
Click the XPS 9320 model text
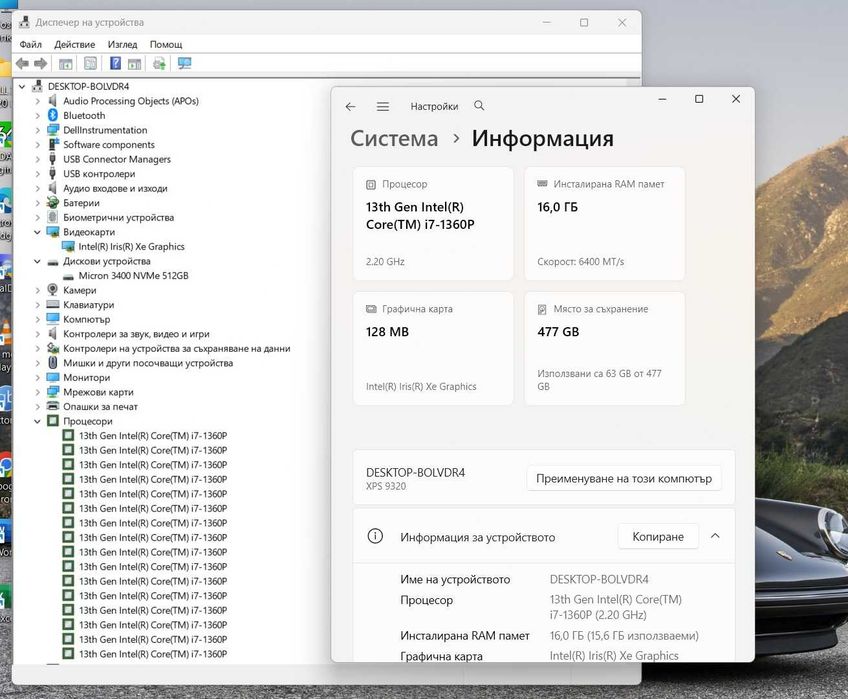(x=386, y=486)
